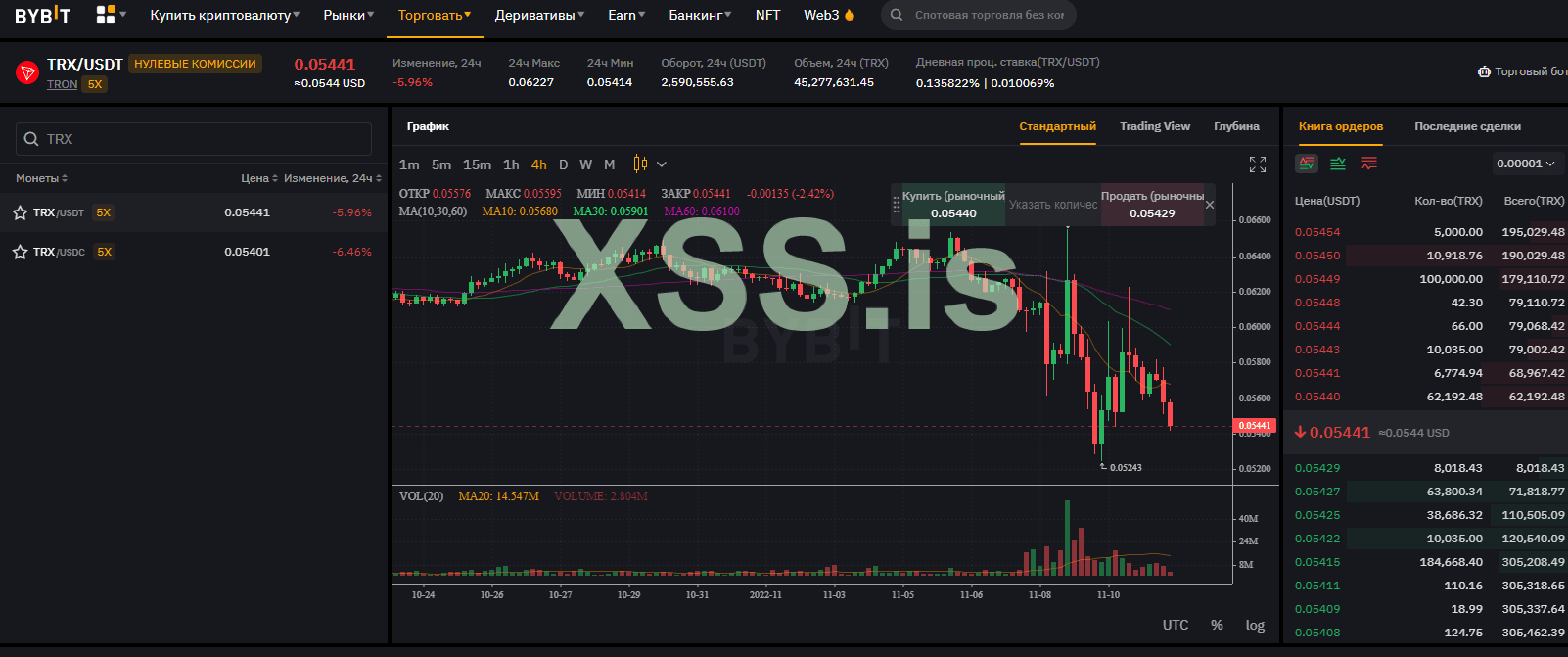Open the Earn dropdown menu
This screenshot has height=657, width=1568.
coord(626,15)
